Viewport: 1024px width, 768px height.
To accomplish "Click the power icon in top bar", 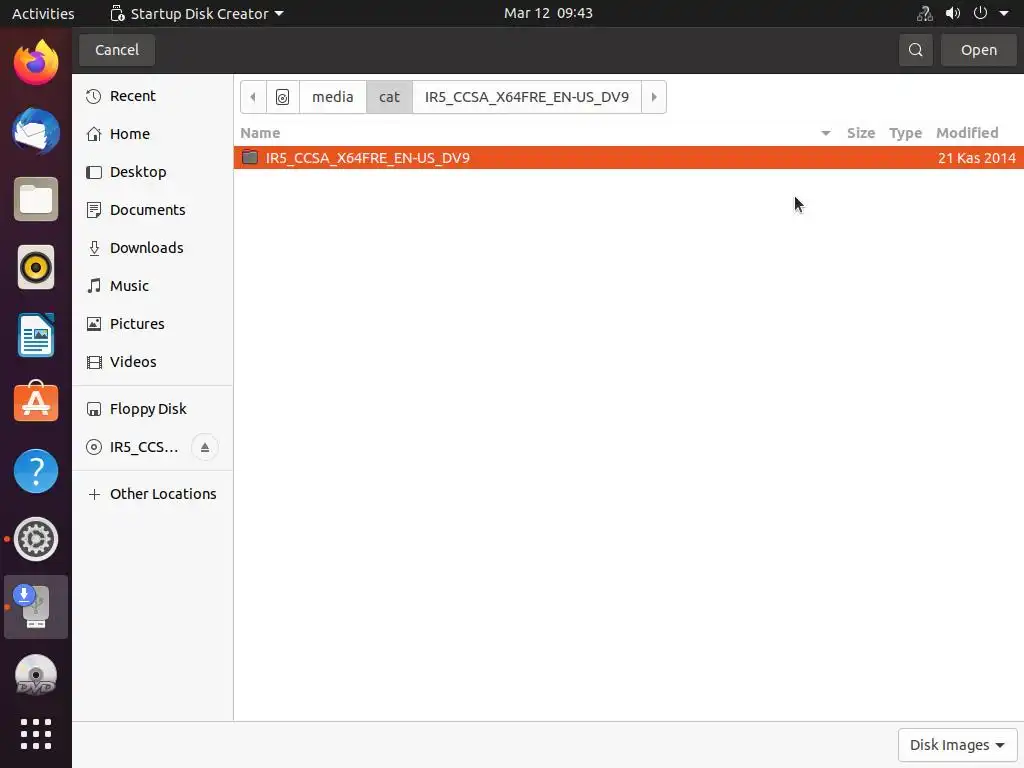I will 980,13.
